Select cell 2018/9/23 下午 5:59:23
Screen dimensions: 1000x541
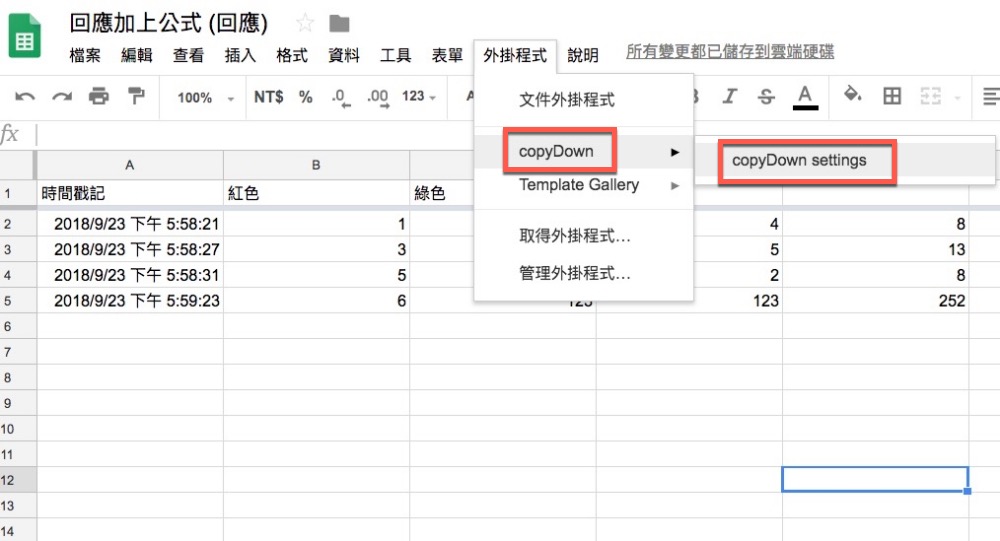coord(130,300)
